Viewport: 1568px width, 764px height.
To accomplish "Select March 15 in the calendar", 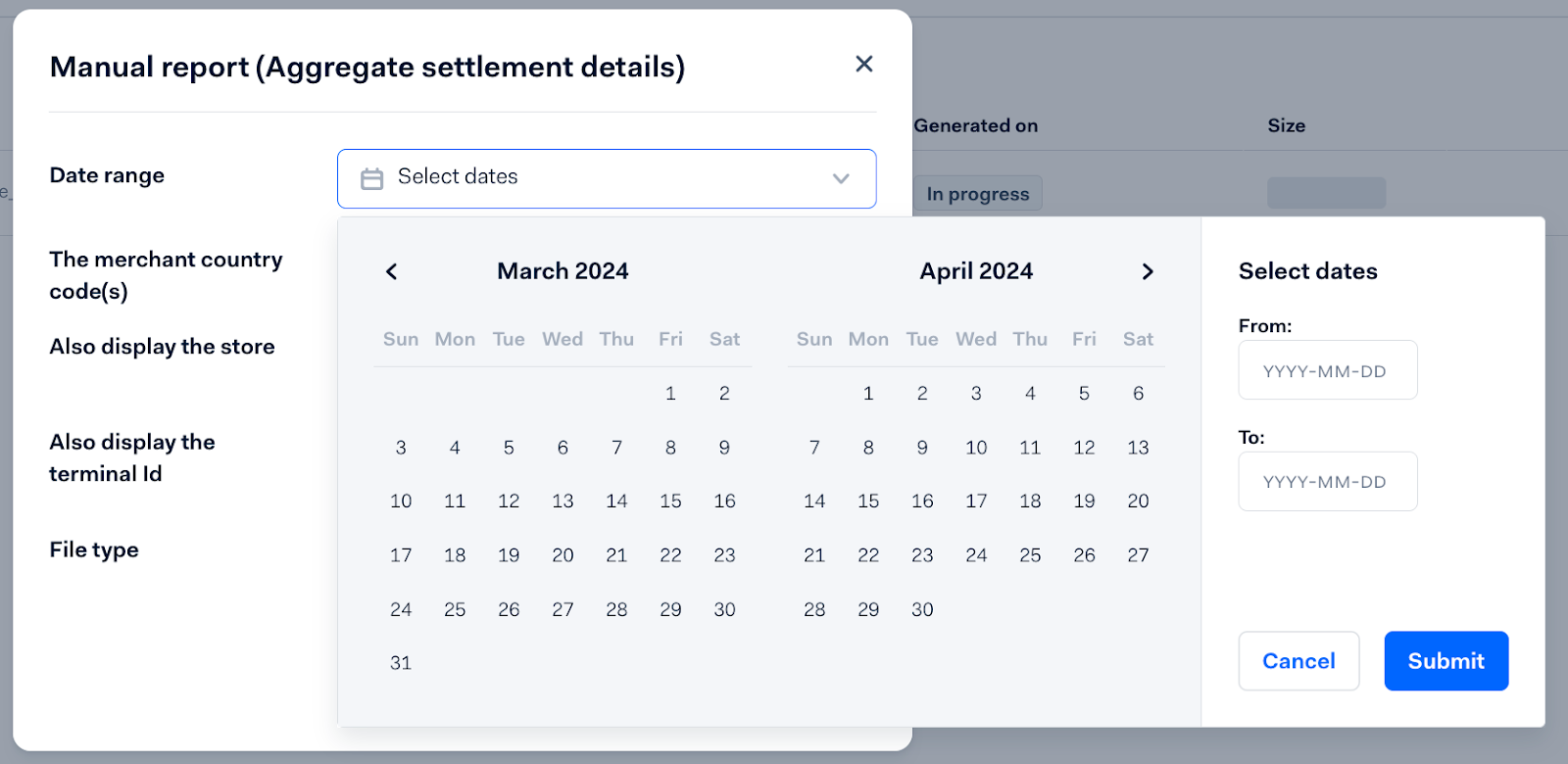I will coord(670,501).
